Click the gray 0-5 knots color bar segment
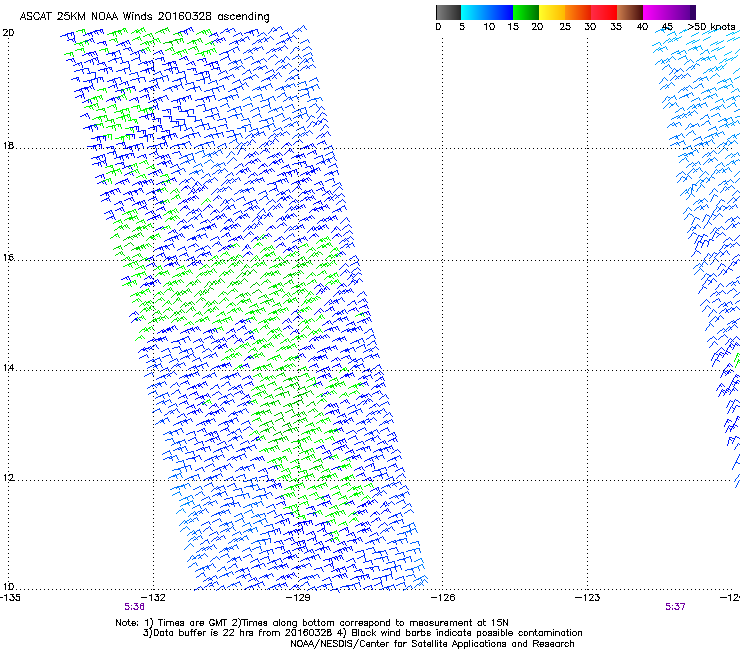 (x=448, y=12)
